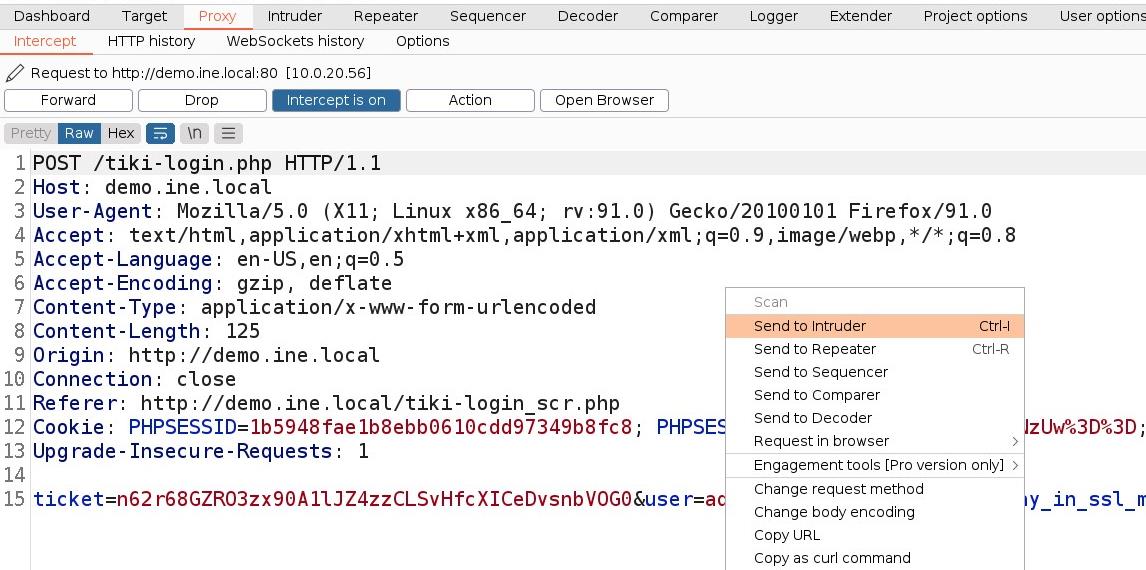Open the Action dropdown button
Viewport: 1146px width, 570px height.
click(x=470, y=100)
